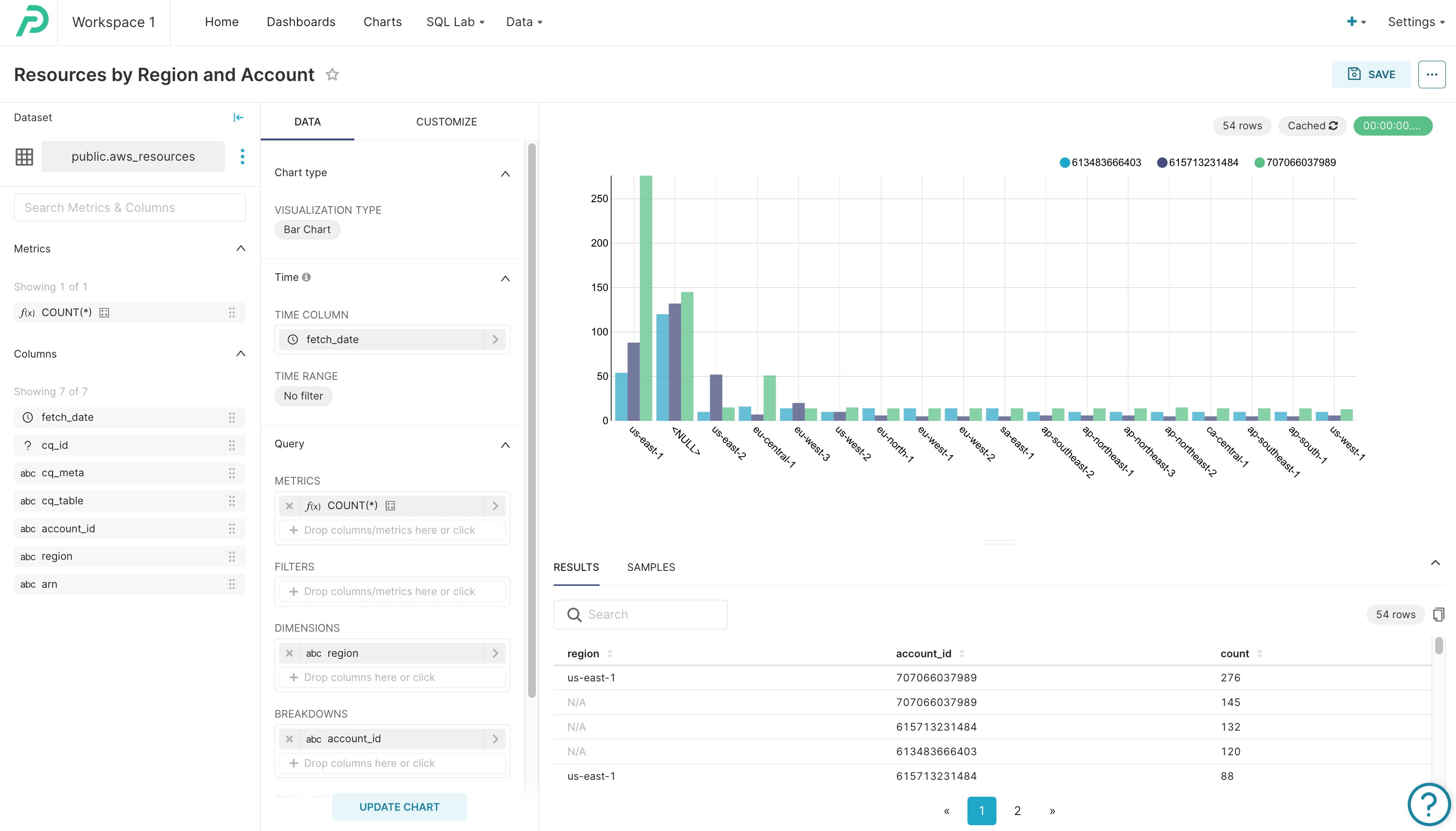
Task: Switch to the CUSTOMIZE tab
Action: click(x=446, y=122)
